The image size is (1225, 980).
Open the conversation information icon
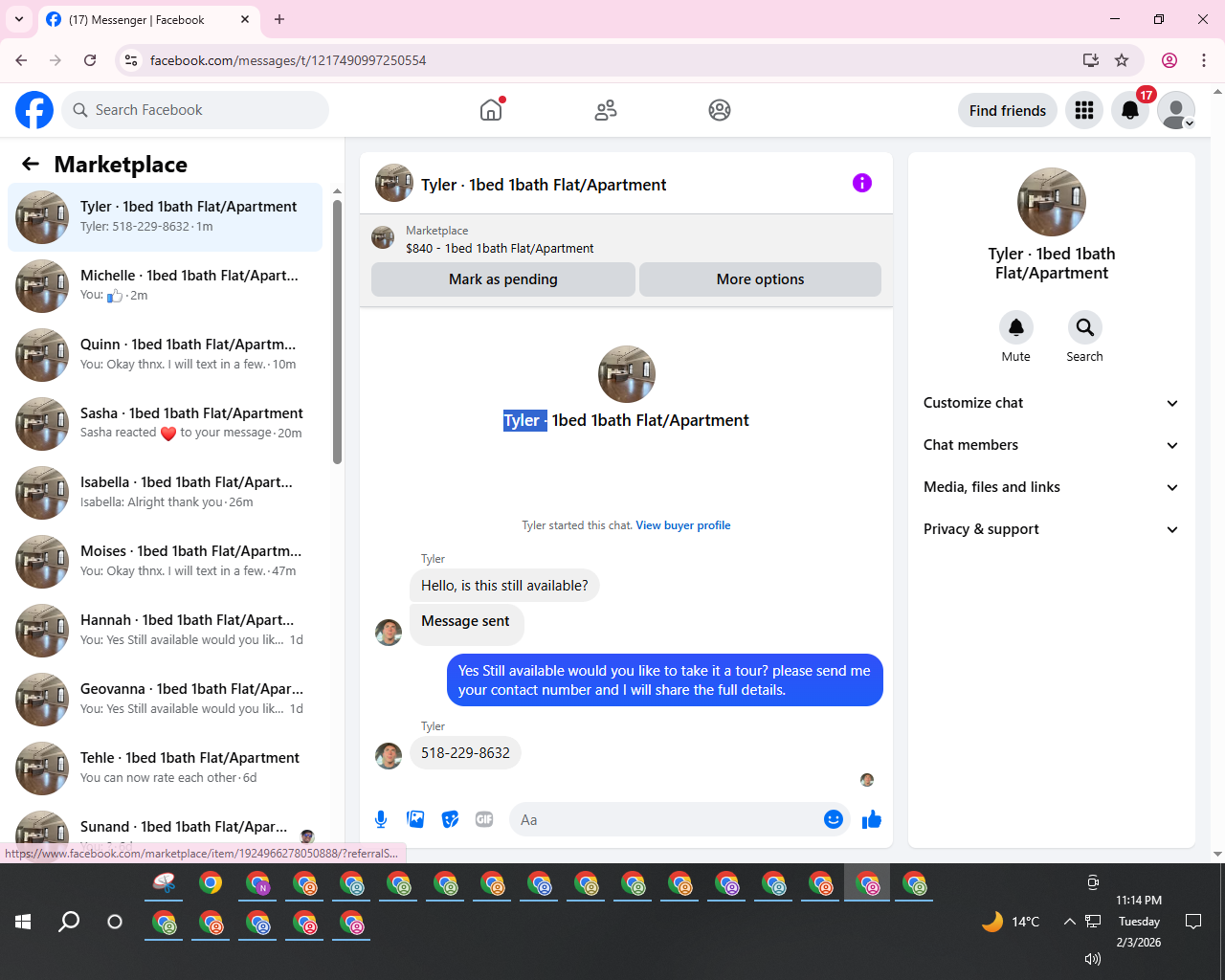click(862, 183)
